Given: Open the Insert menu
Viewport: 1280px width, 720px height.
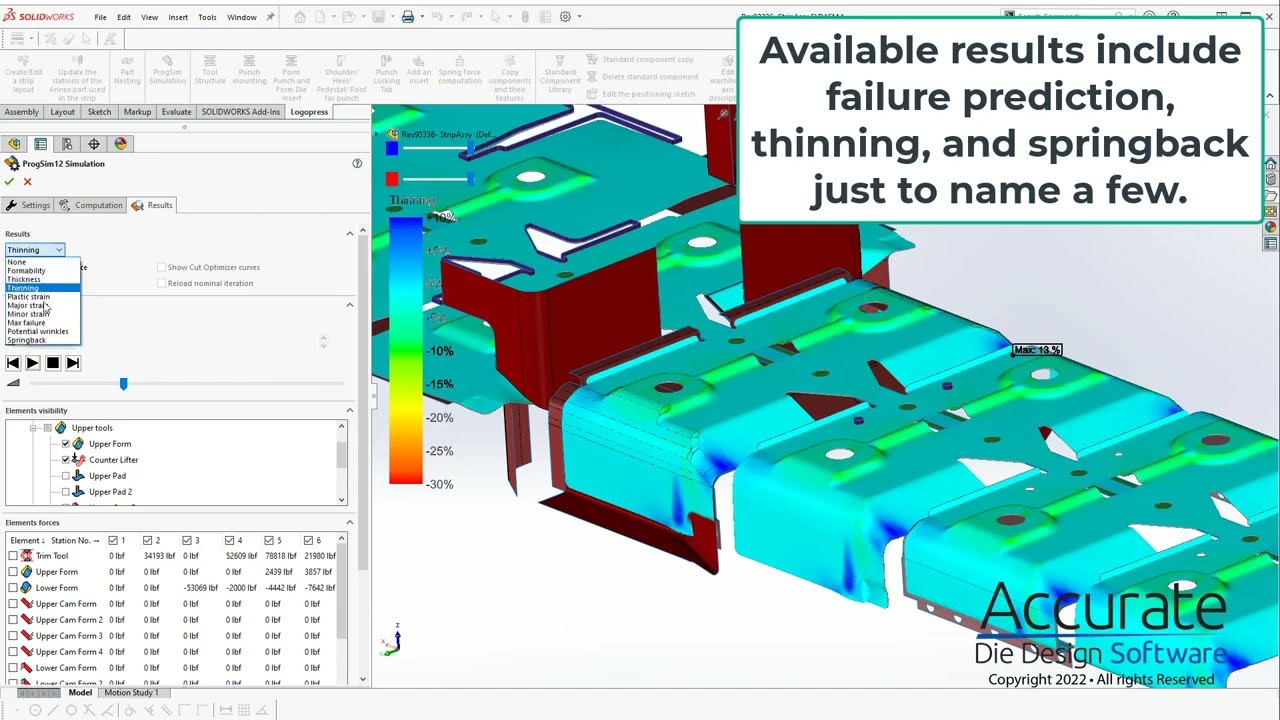Looking at the screenshot, I should tap(178, 17).
